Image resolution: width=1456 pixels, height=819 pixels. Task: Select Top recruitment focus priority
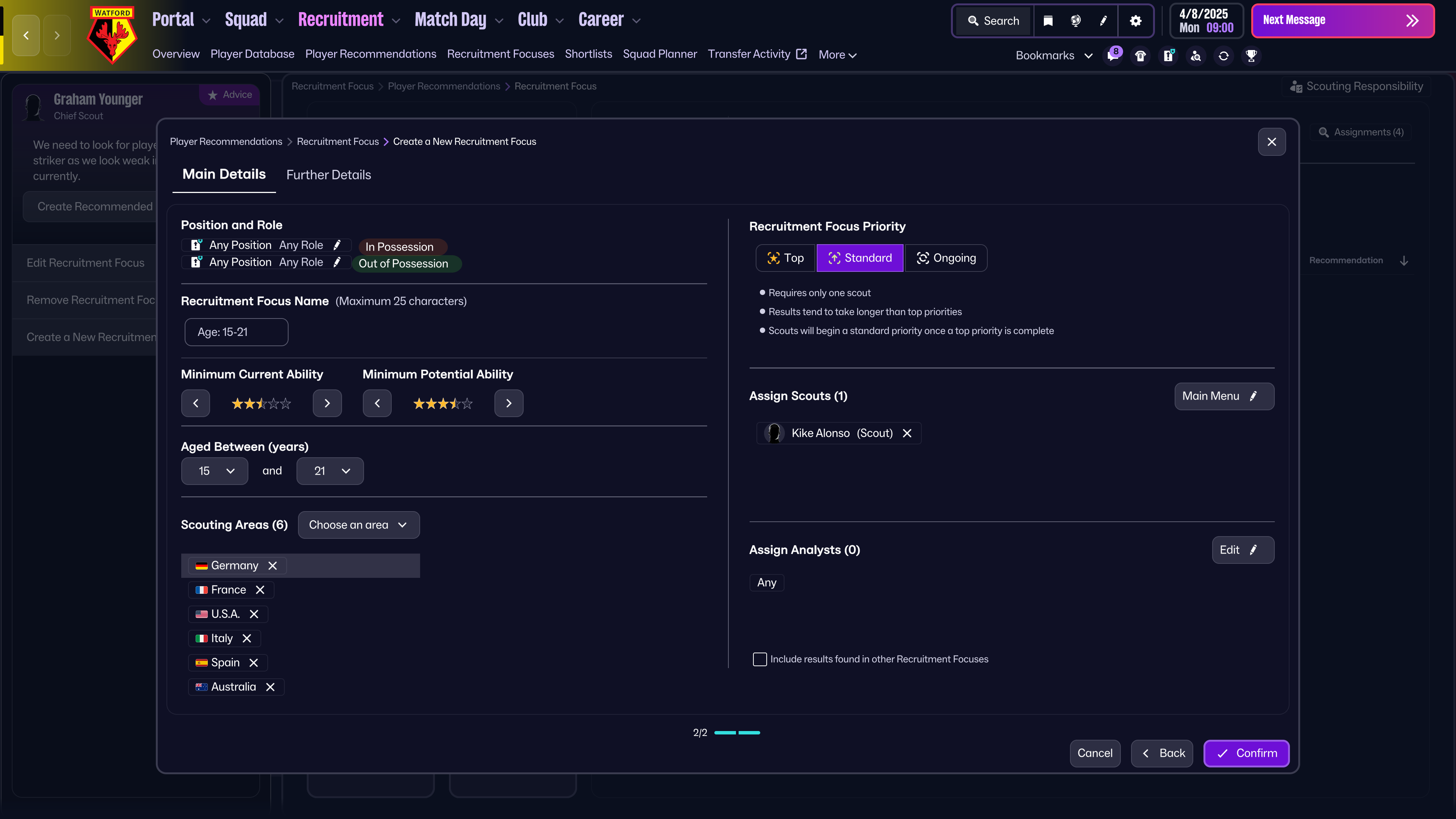pos(785,258)
